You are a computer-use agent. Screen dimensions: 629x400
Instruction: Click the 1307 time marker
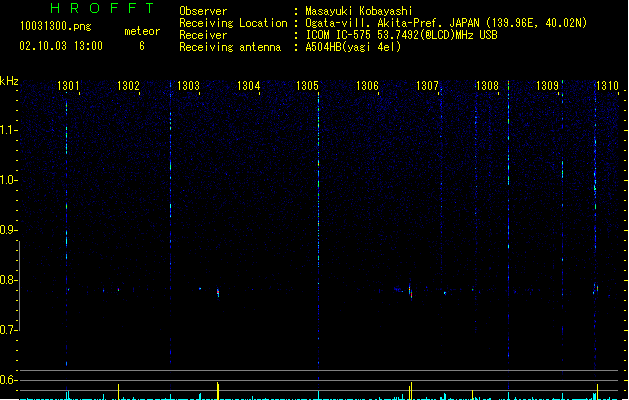point(427,86)
